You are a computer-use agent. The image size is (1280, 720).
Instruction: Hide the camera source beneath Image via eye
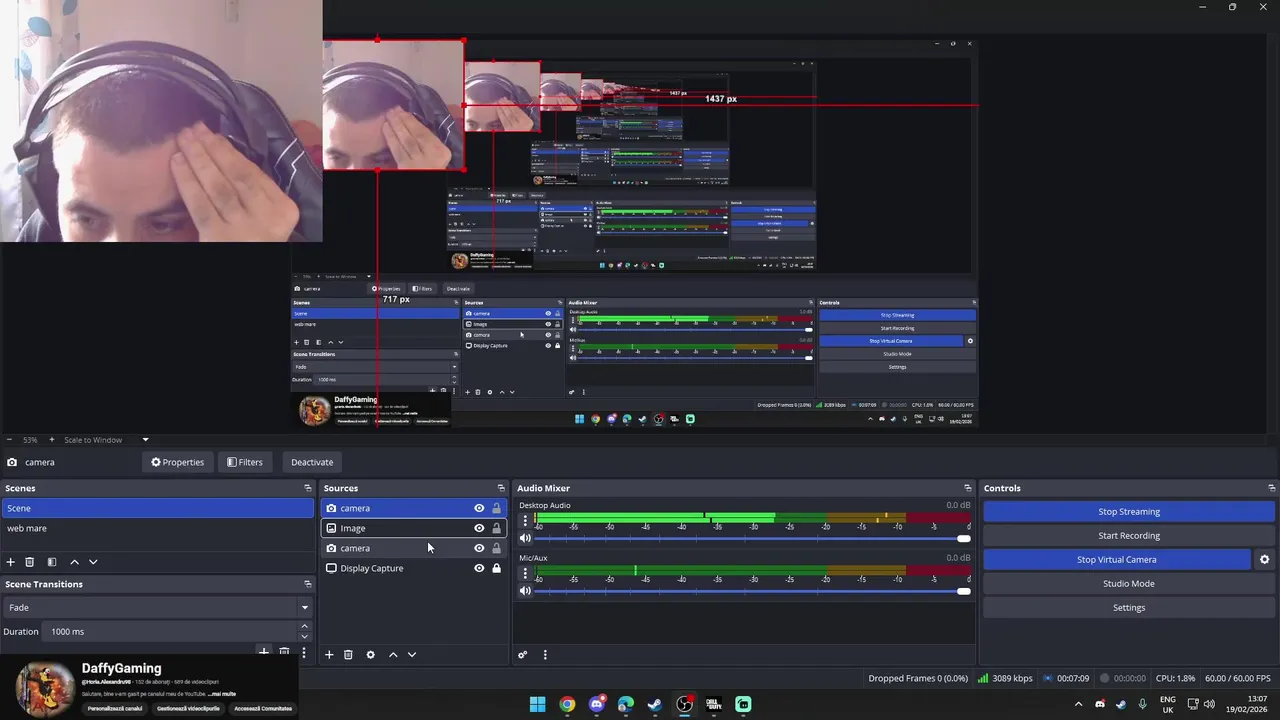click(x=479, y=548)
